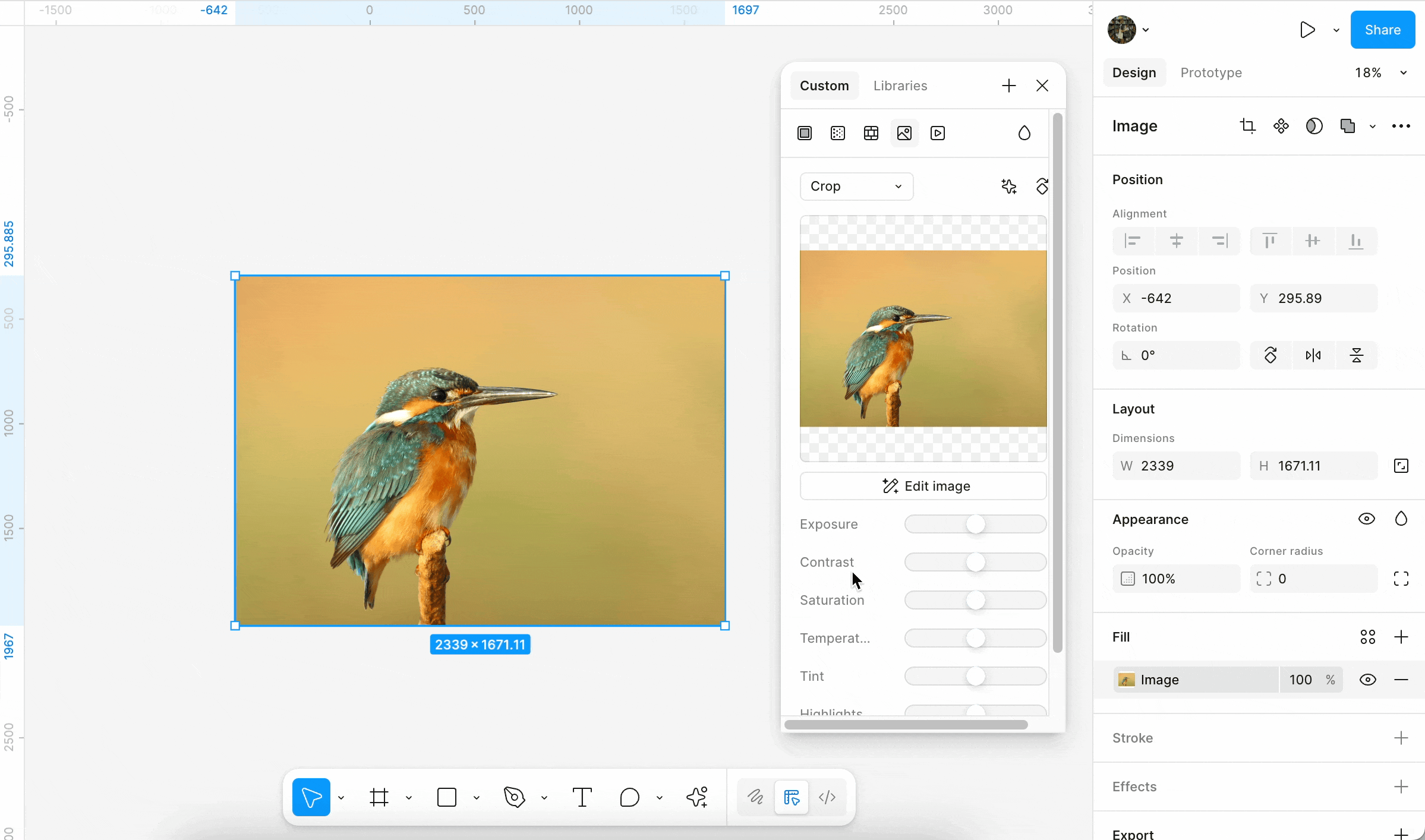Remove the Image fill with minus
Viewport: 1425px width, 840px height.
(1401, 680)
